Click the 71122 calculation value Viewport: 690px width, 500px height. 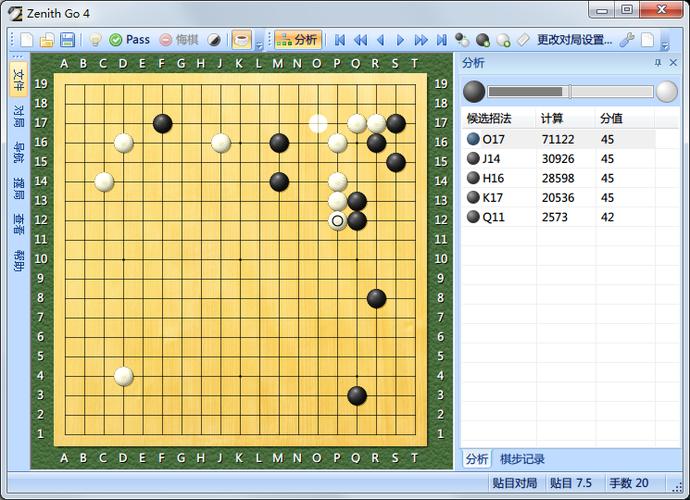tap(558, 140)
